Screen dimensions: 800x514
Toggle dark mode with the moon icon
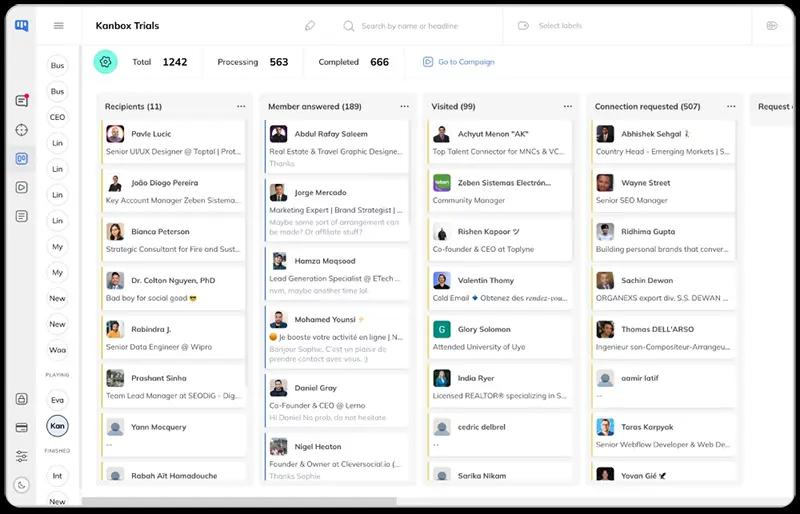coord(21,485)
